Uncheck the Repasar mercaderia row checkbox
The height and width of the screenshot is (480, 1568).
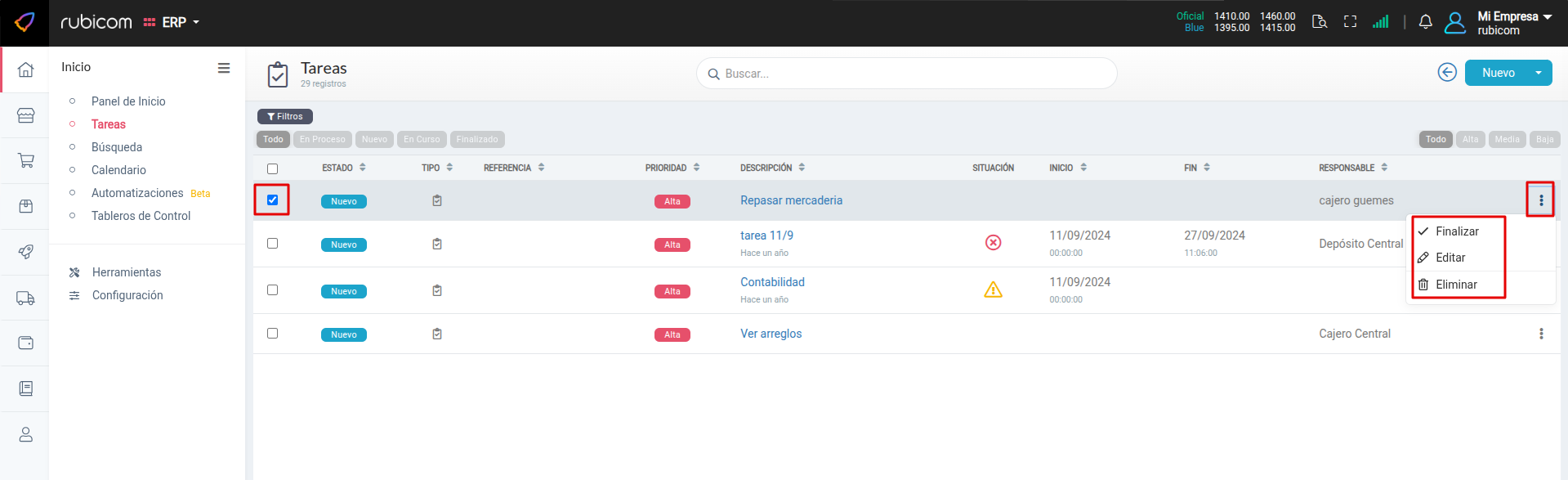click(x=272, y=200)
